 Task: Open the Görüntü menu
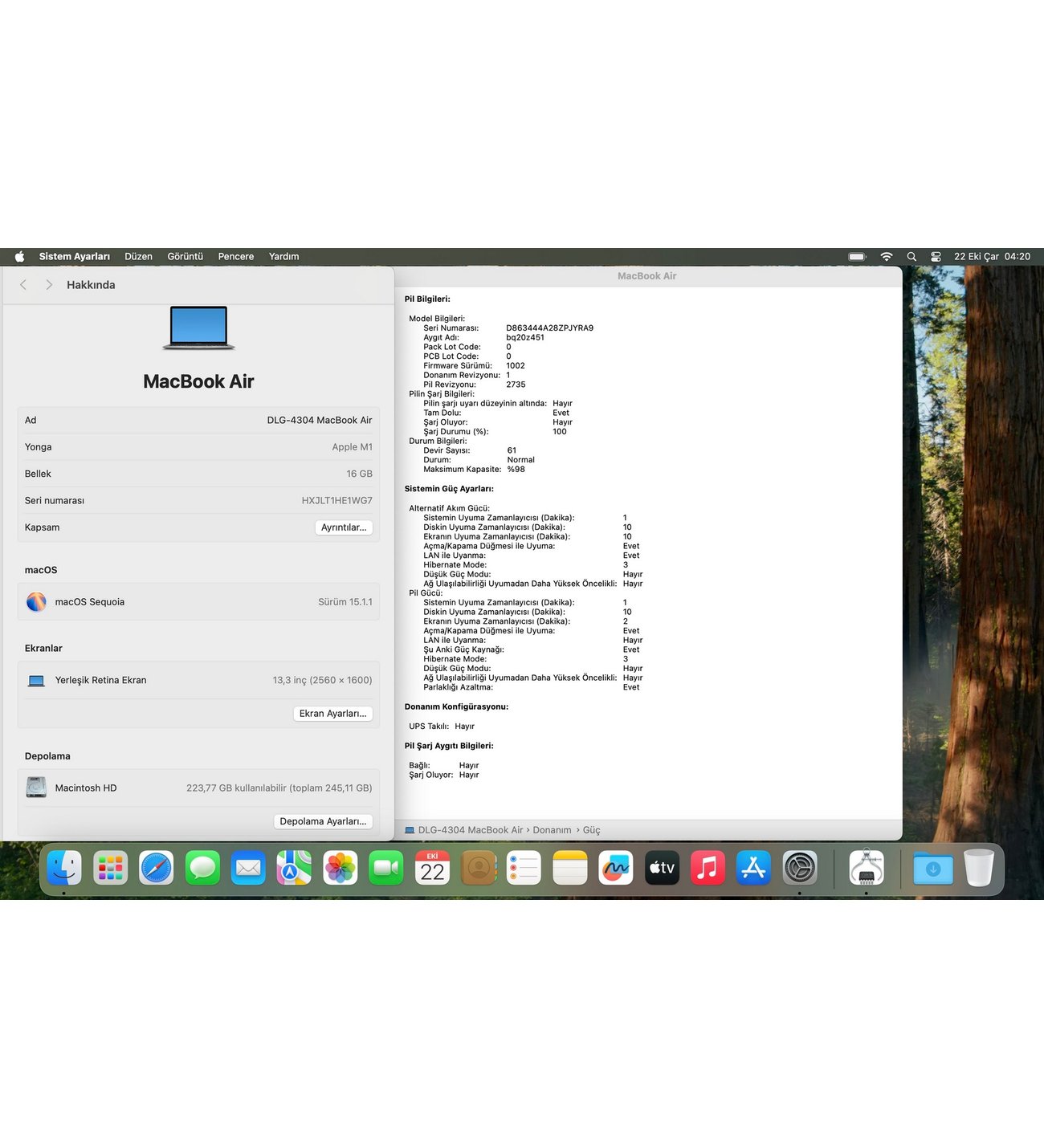(x=185, y=257)
